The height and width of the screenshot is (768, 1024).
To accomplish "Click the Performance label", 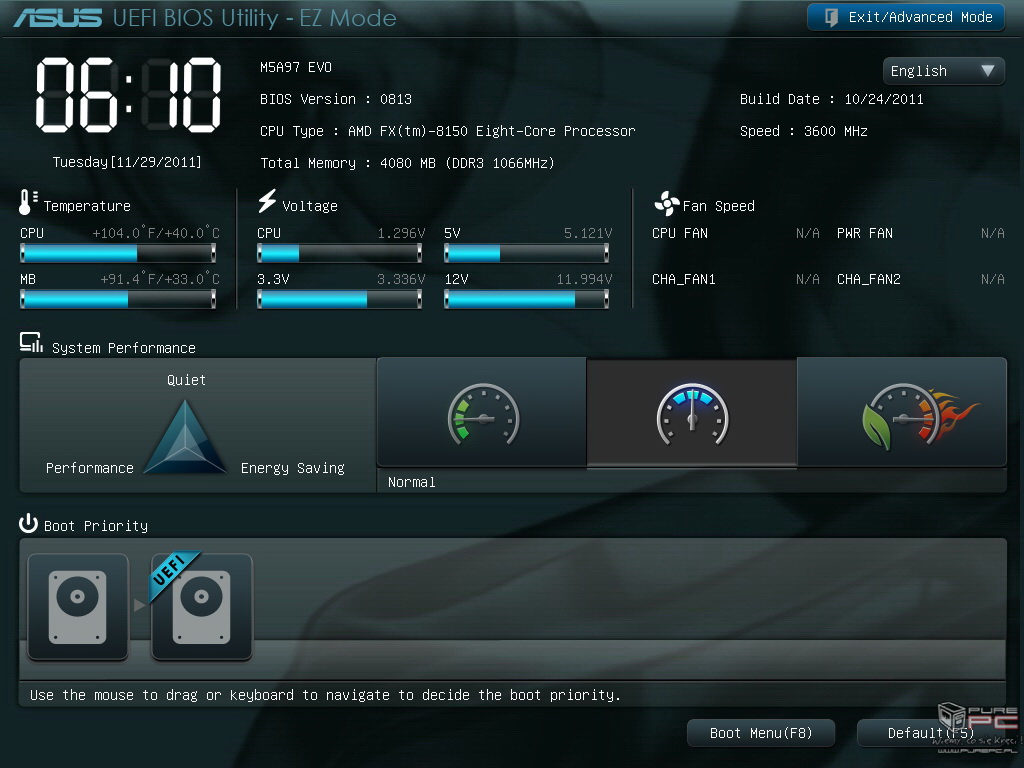I will pos(89,468).
